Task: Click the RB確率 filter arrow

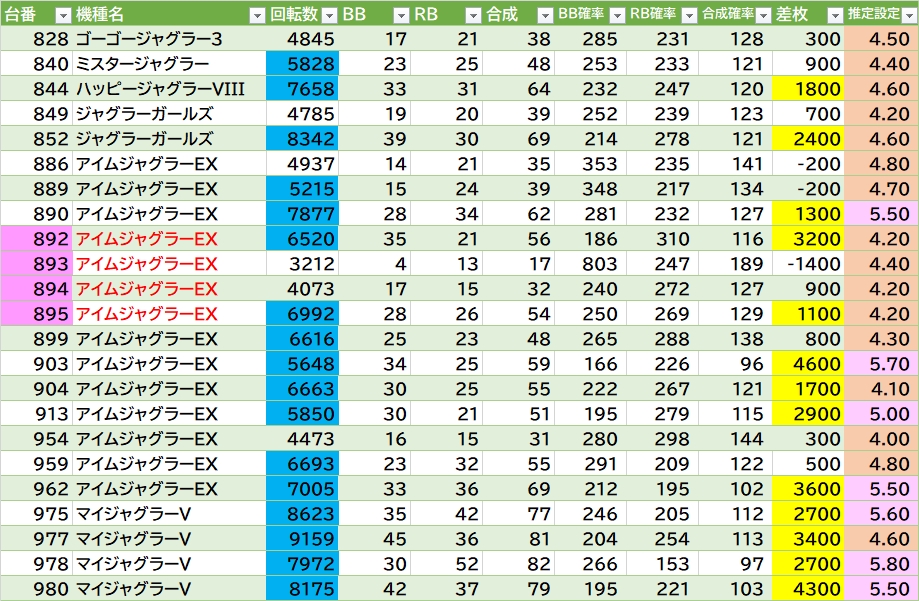Action: coord(688,15)
